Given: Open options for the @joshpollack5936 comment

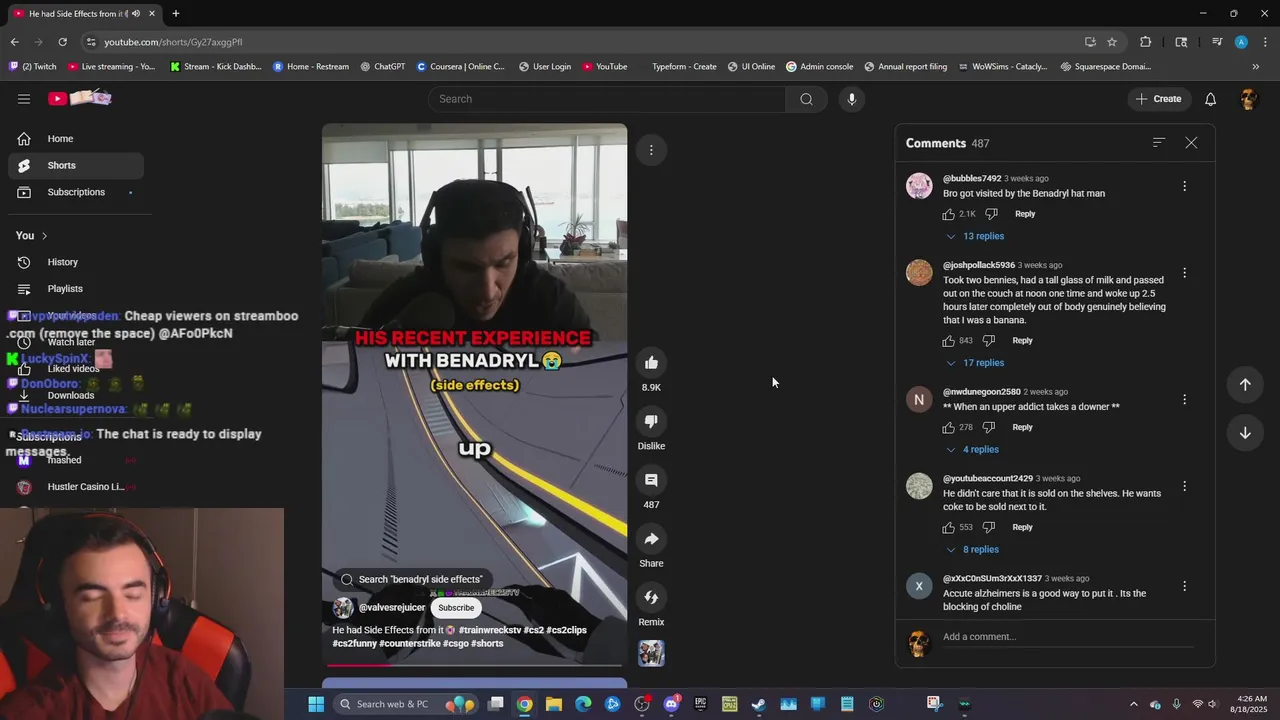Looking at the screenshot, I should [1184, 273].
